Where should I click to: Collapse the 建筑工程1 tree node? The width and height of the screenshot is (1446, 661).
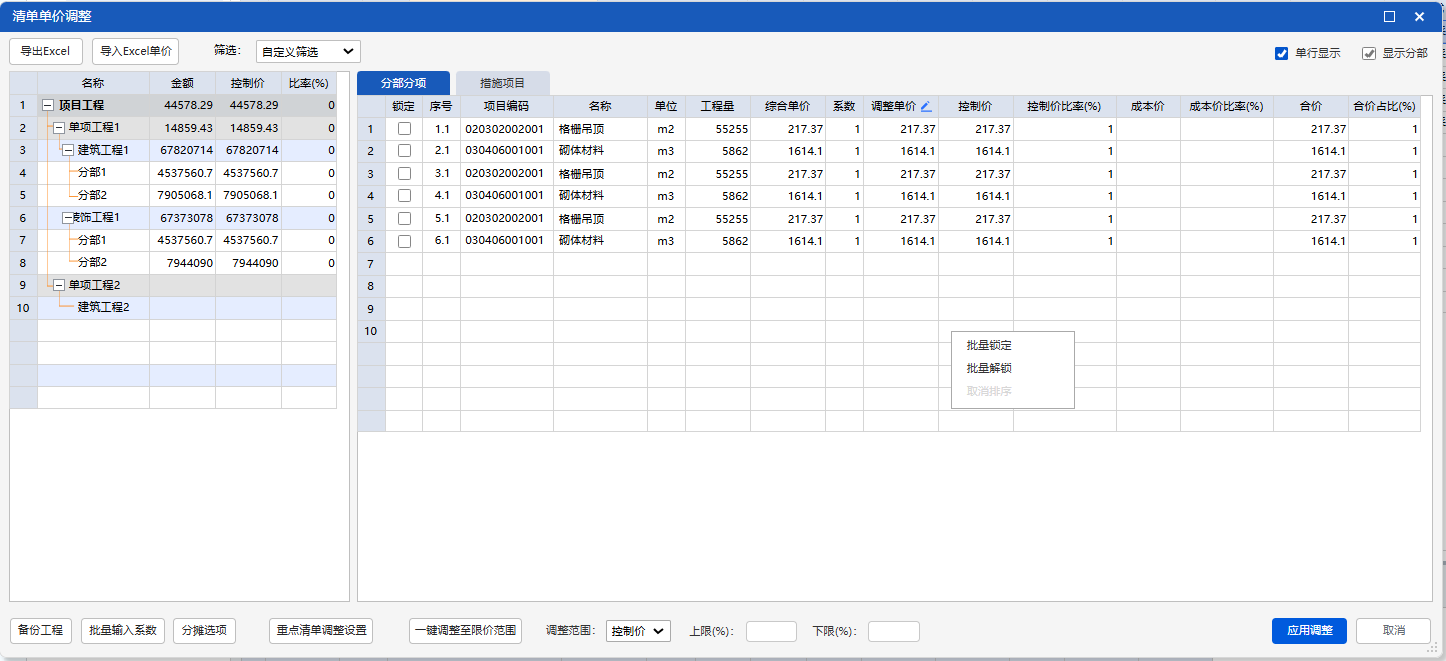point(68,150)
